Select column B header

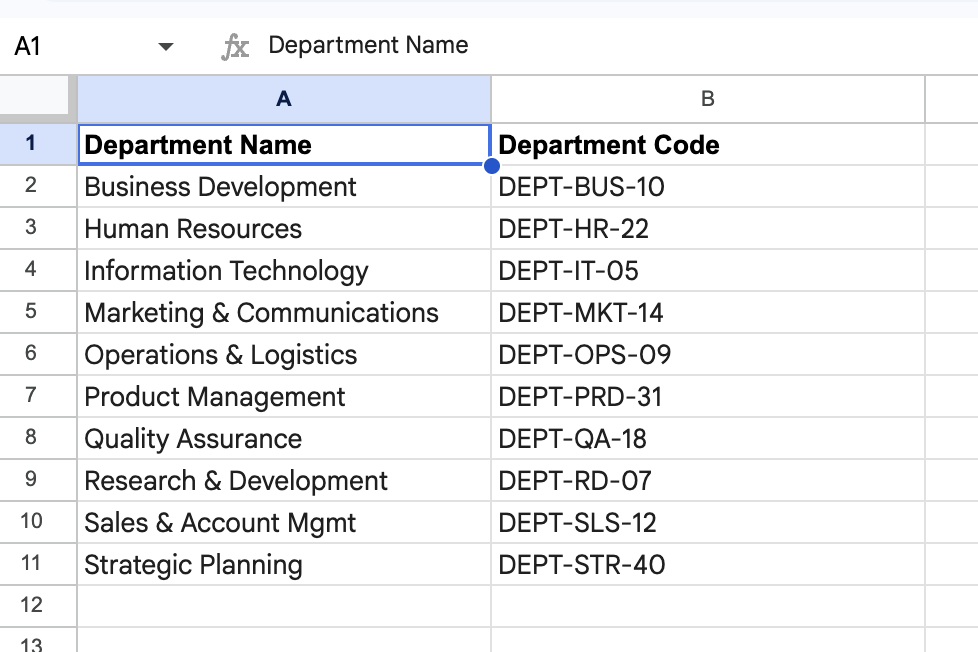pyautogui.click(x=708, y=98)
